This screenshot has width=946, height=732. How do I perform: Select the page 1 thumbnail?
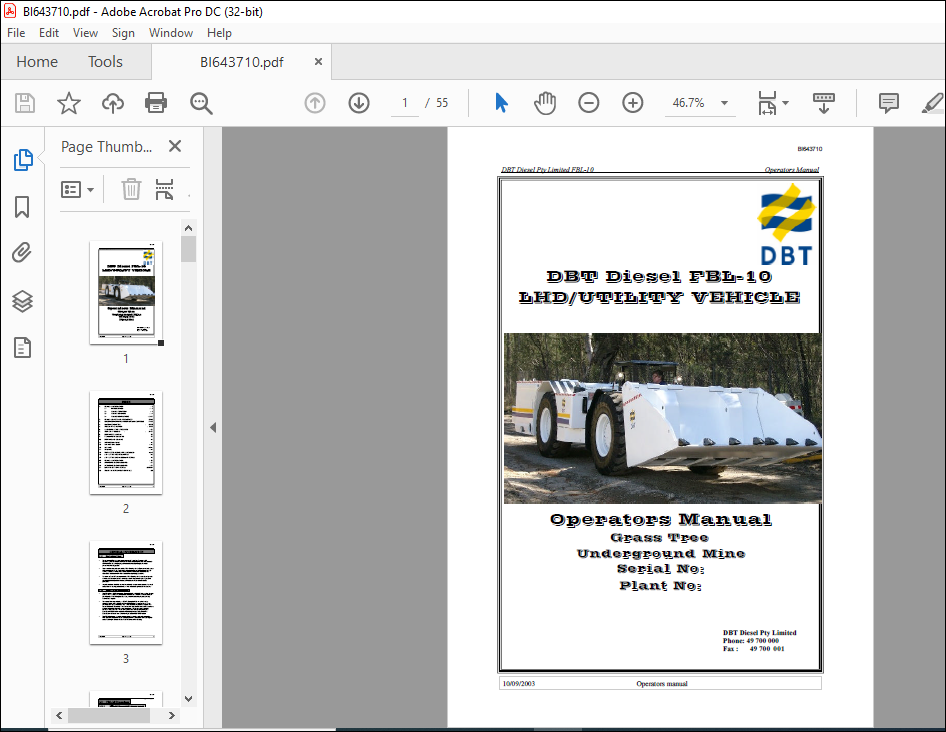tap(126, 293)
